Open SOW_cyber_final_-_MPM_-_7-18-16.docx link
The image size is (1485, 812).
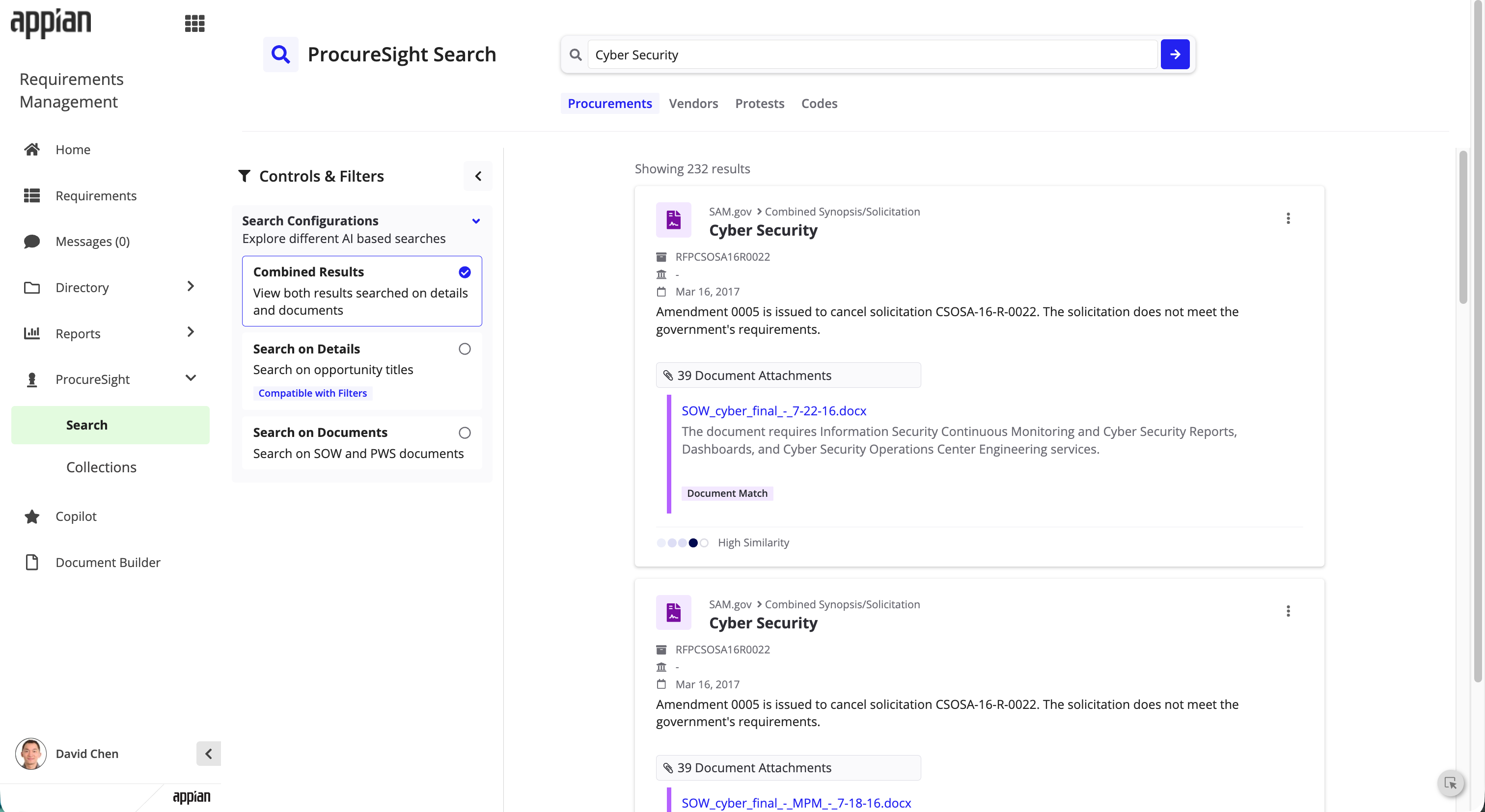pos(796,803)
